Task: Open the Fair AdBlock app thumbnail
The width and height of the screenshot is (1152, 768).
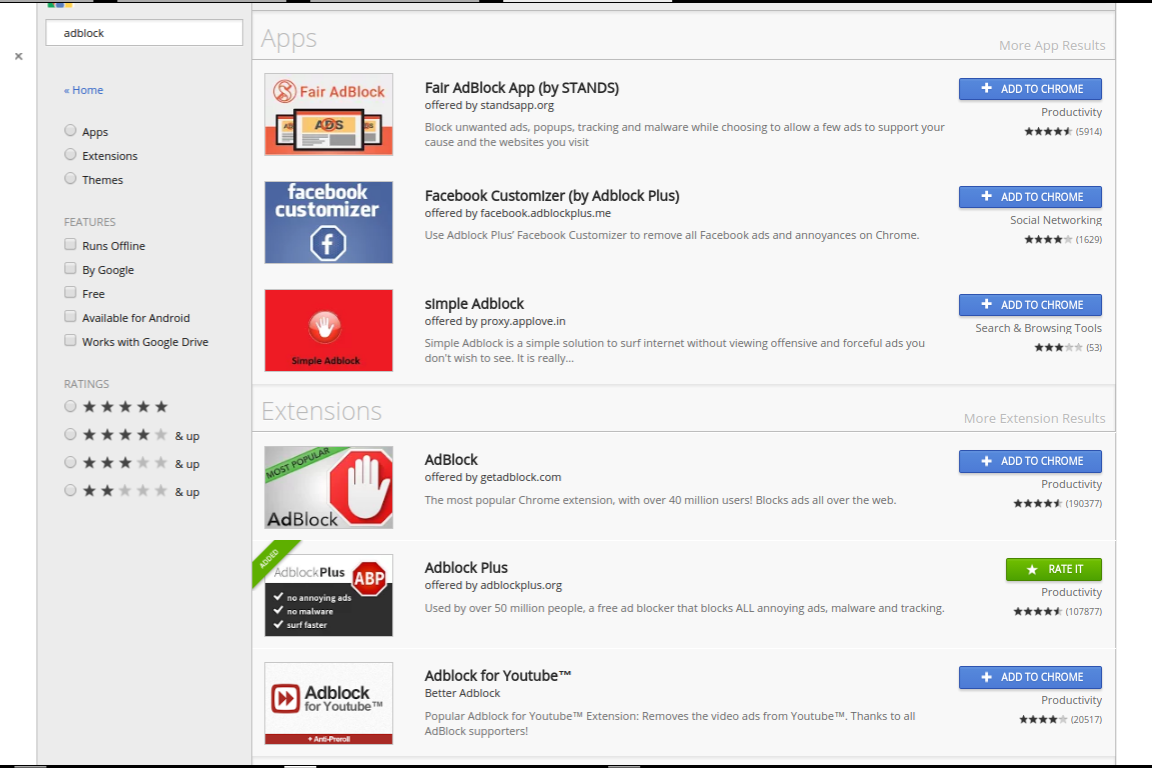Action: pyautogui.click(x=328, y=114)
